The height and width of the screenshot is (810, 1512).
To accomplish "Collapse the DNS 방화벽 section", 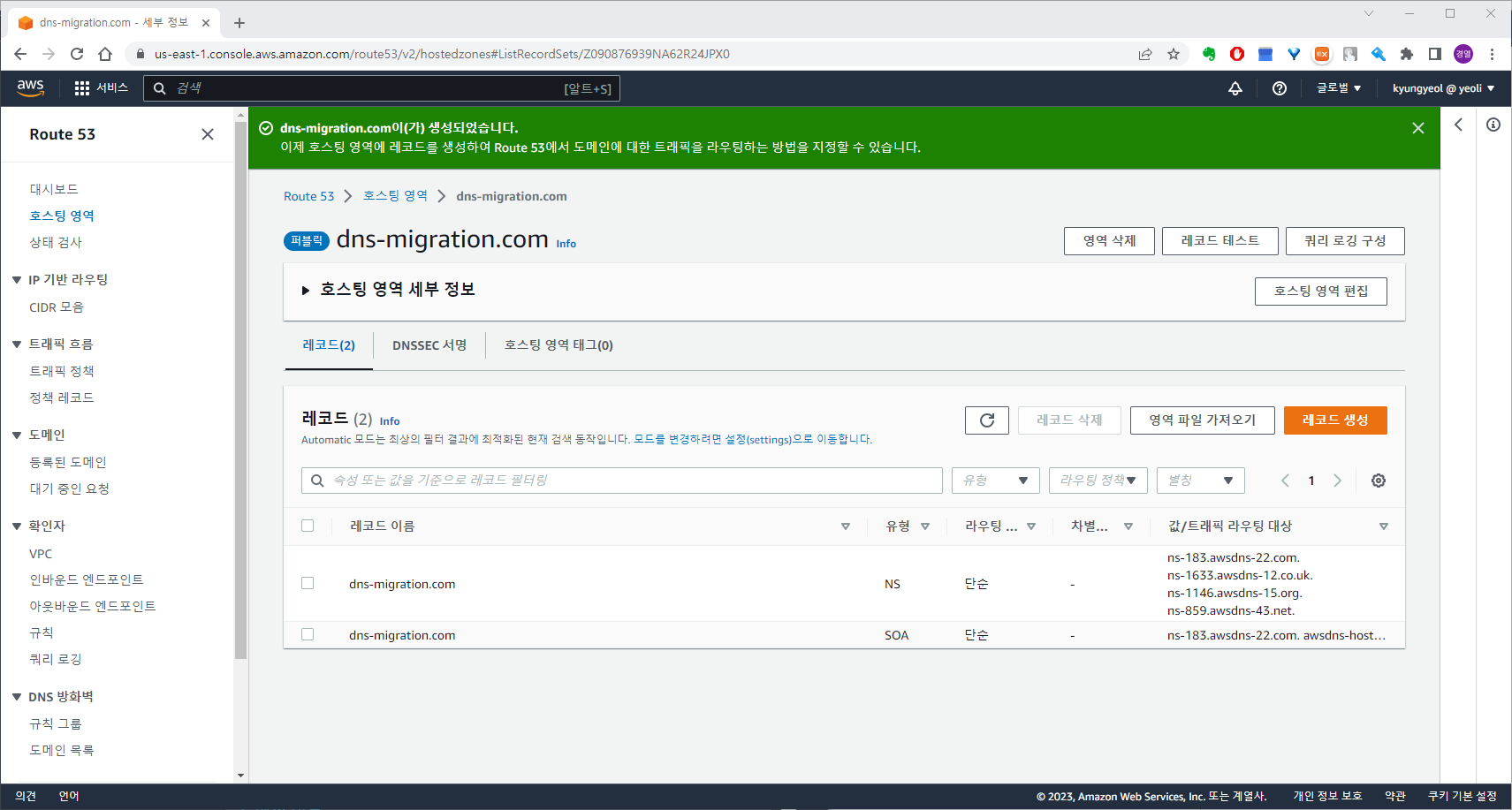I will click(x=17, y=697).
